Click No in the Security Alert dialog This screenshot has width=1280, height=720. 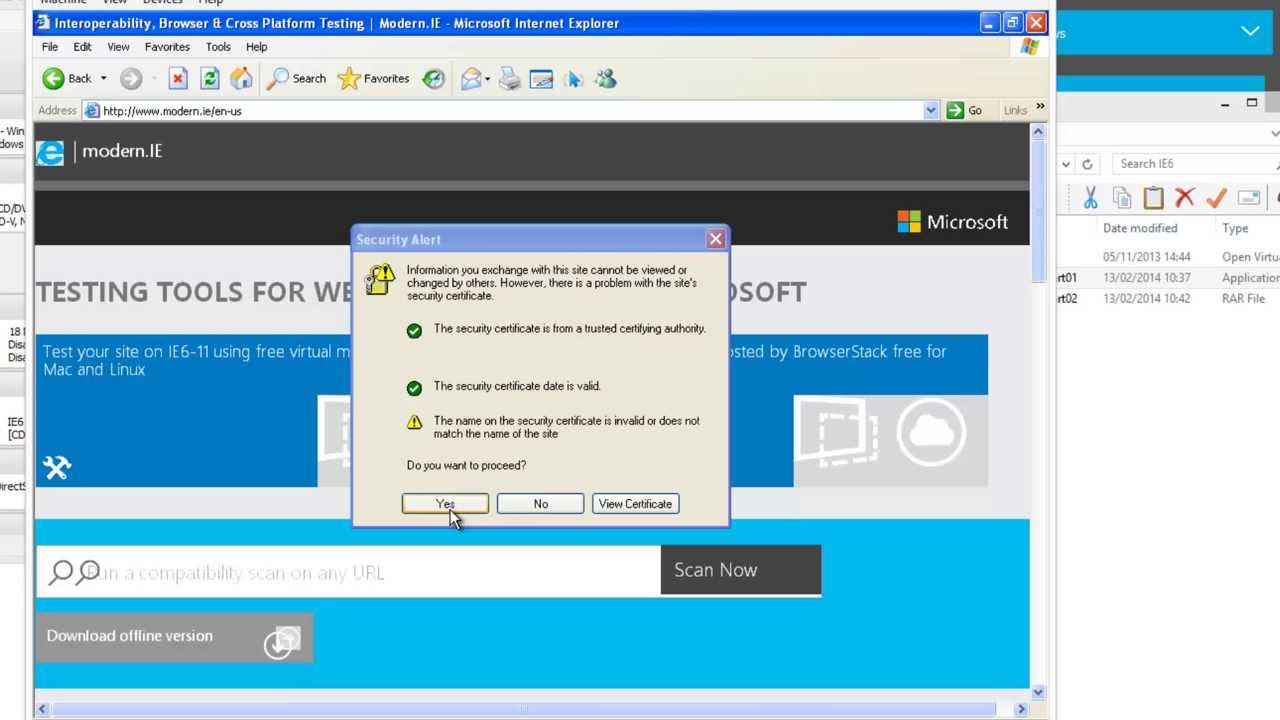point(540,504)
